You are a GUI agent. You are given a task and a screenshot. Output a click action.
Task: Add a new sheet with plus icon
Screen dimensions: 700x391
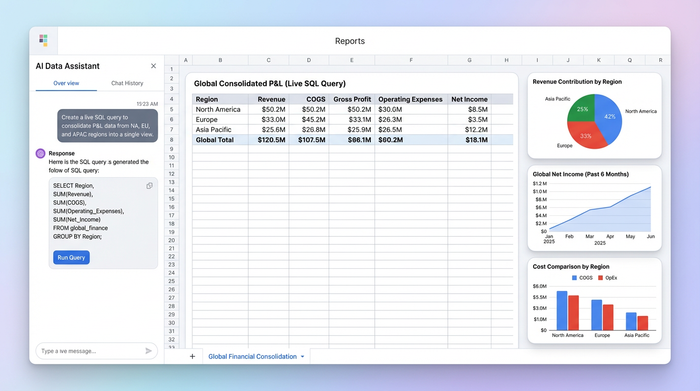(192, 356)
